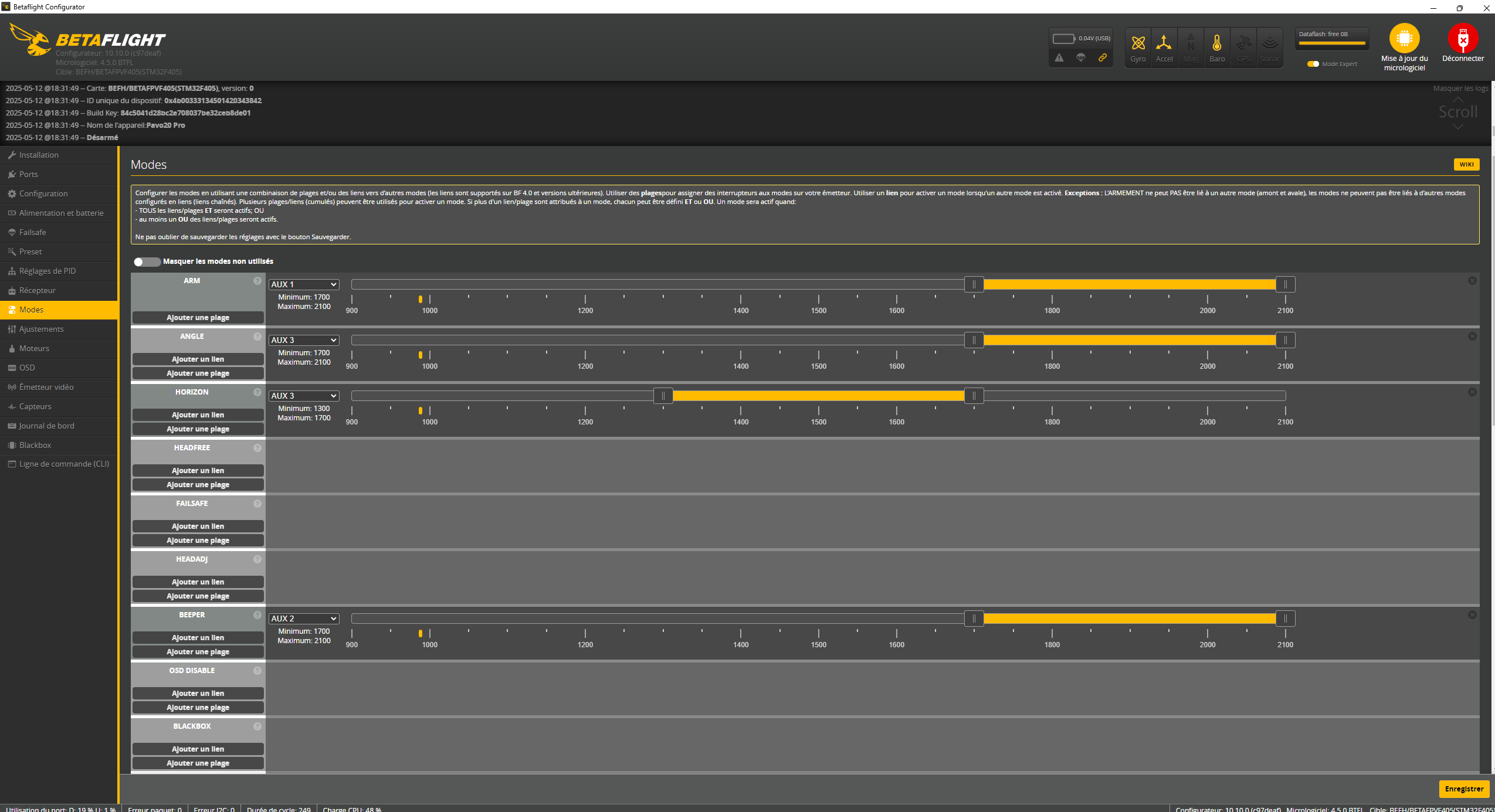Delete the BEEPER range using its X icon
Image resolution: width=1495 pixels, height=812 pixels.
pos(1472,615)
